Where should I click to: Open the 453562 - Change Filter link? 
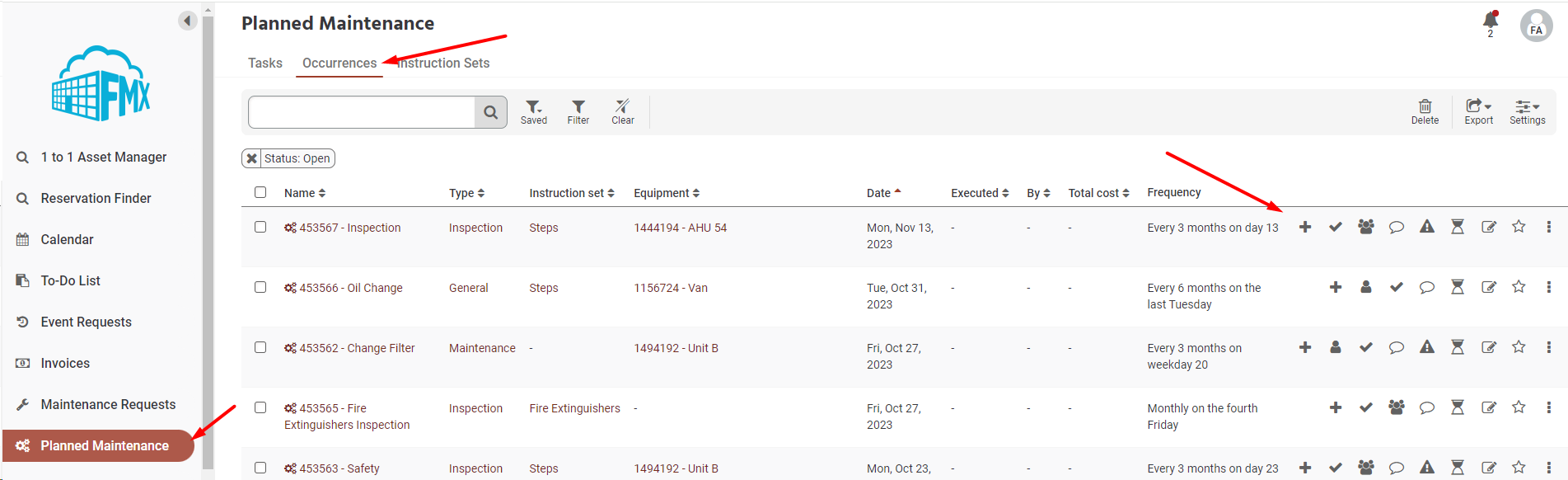pyautogui.click(x=357, y=348)
